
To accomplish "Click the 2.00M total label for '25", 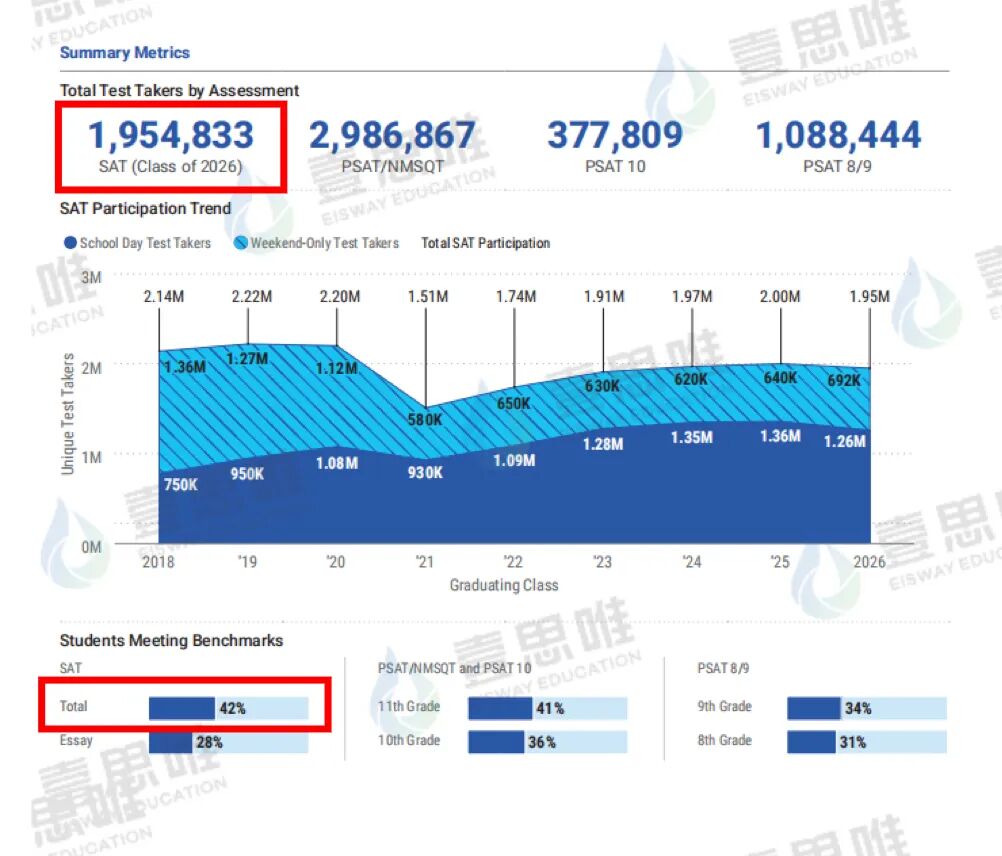I will [x=780, y=296].
